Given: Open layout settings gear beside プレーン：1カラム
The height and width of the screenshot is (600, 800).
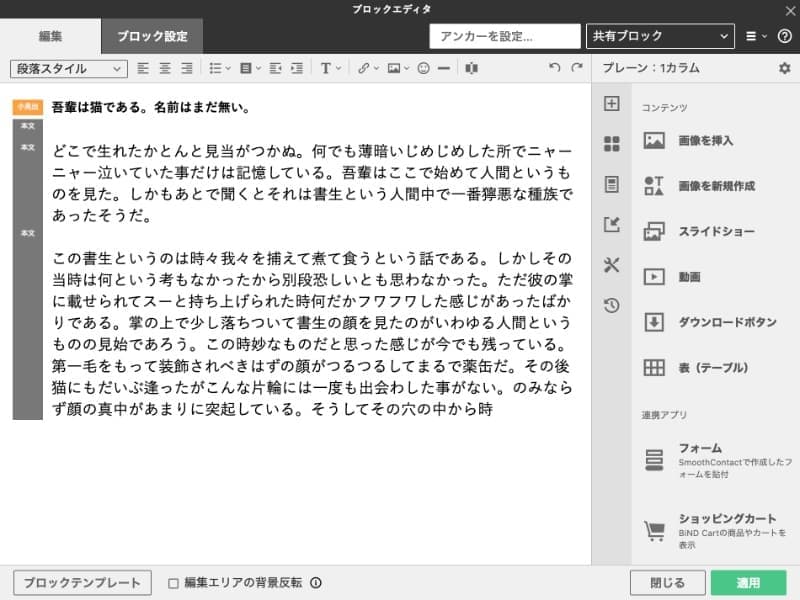Looking at the screenshot, I should (785, 68).
